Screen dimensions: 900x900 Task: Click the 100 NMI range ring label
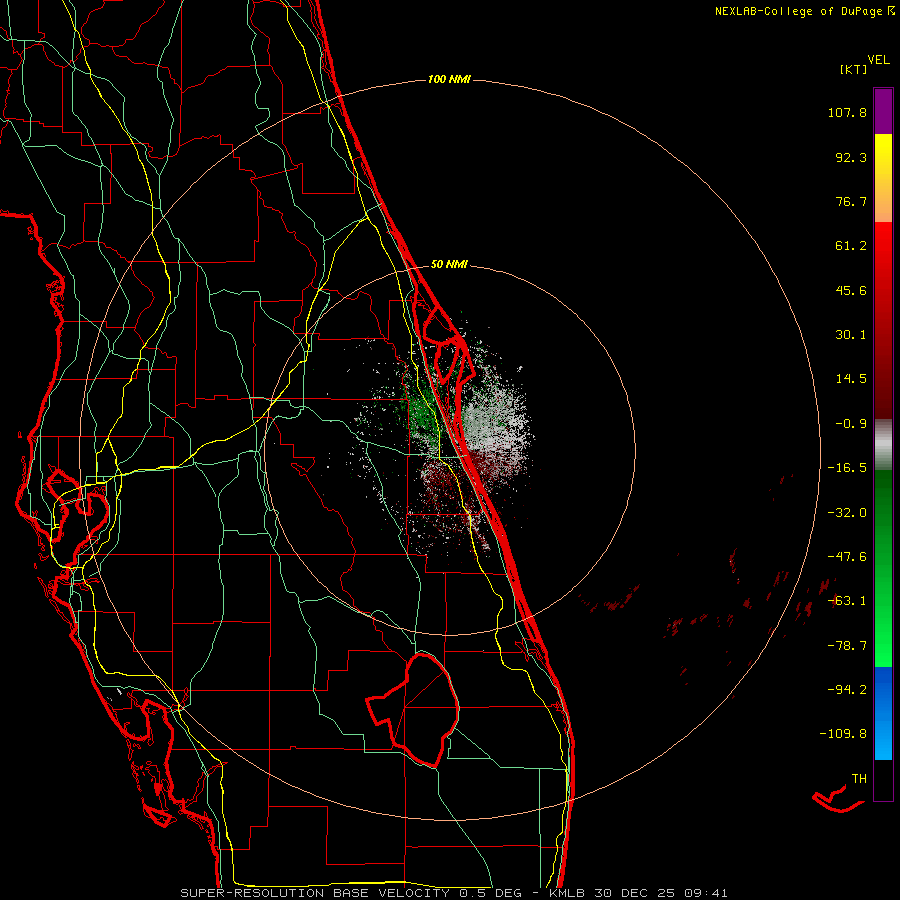pyautogui.click(x=449, y=79)
